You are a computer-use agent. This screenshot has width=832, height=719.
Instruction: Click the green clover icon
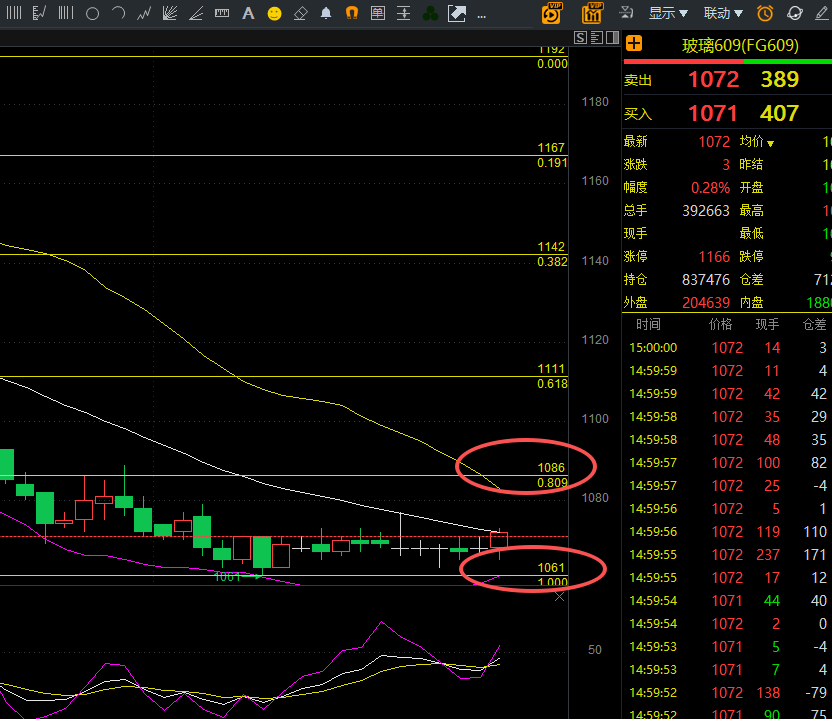(430, 14)
